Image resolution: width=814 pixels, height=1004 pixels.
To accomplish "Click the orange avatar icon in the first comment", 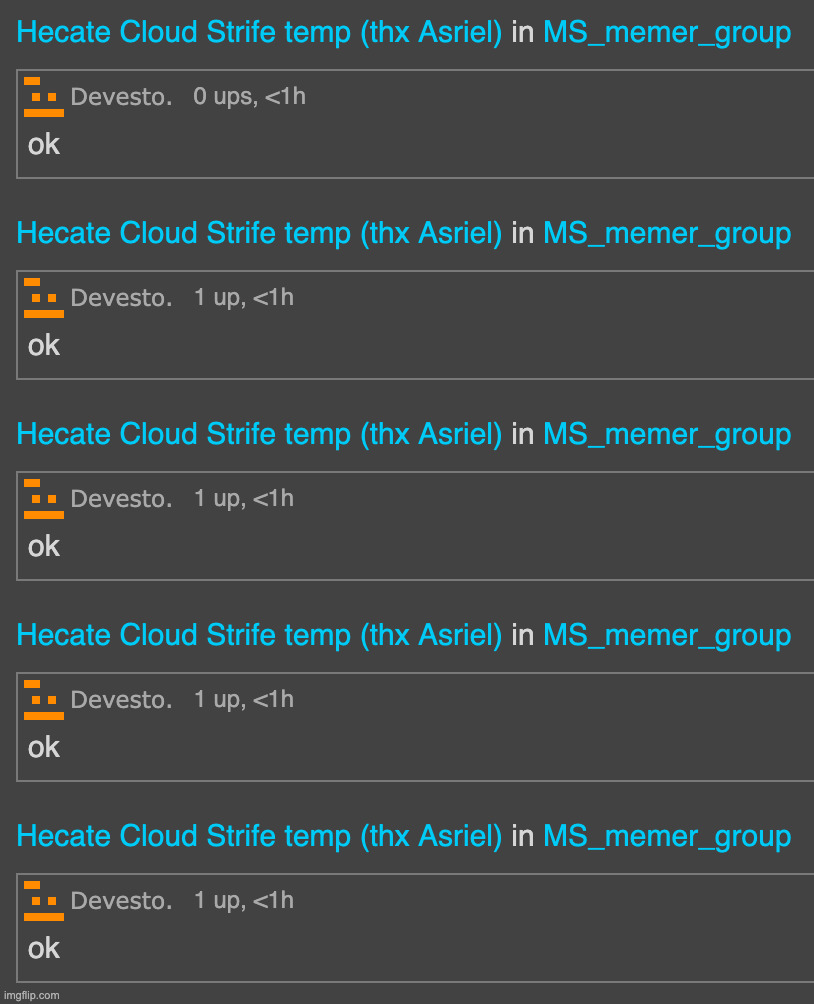I will (43, 97).
